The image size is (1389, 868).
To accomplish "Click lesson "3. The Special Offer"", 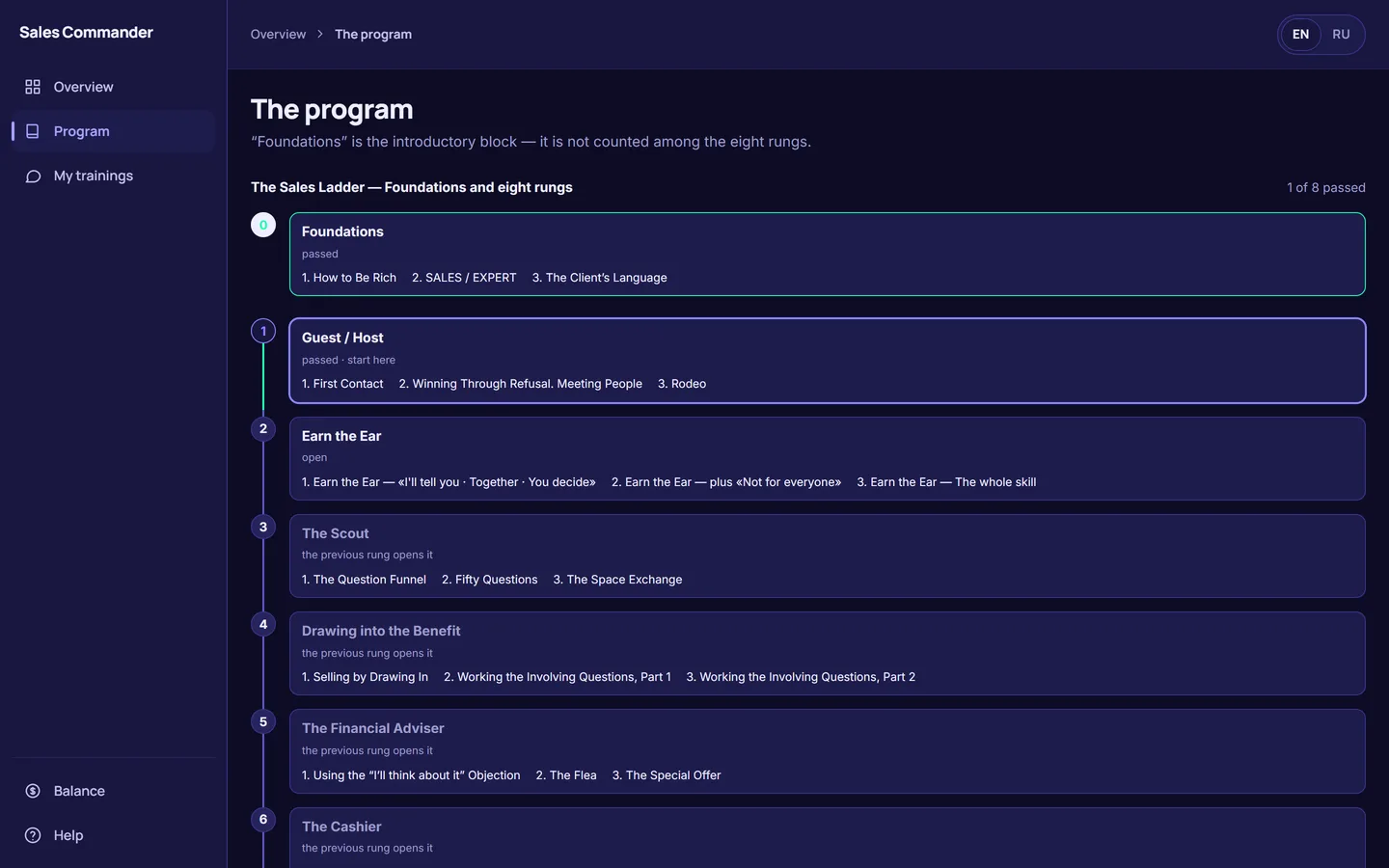I will pyautogui.click(x=667, y=775).
